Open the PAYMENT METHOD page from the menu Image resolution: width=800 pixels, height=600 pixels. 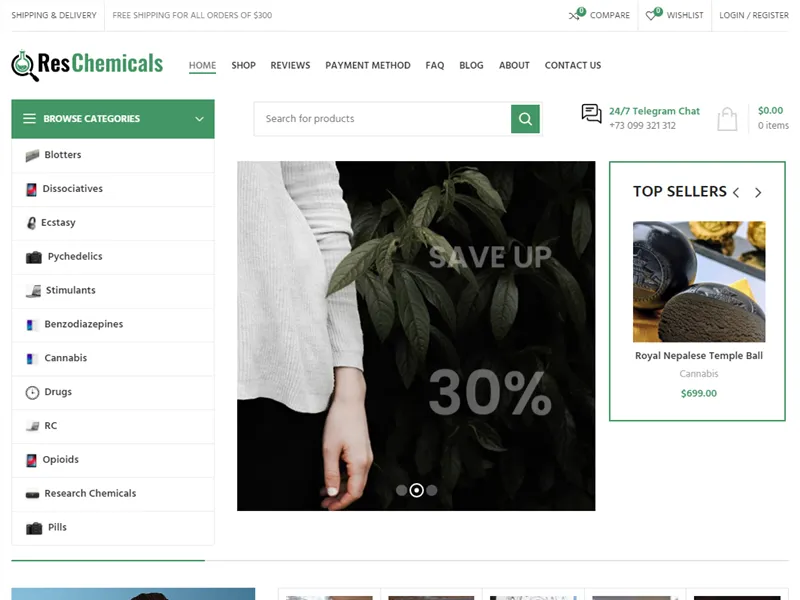point(367,65)
